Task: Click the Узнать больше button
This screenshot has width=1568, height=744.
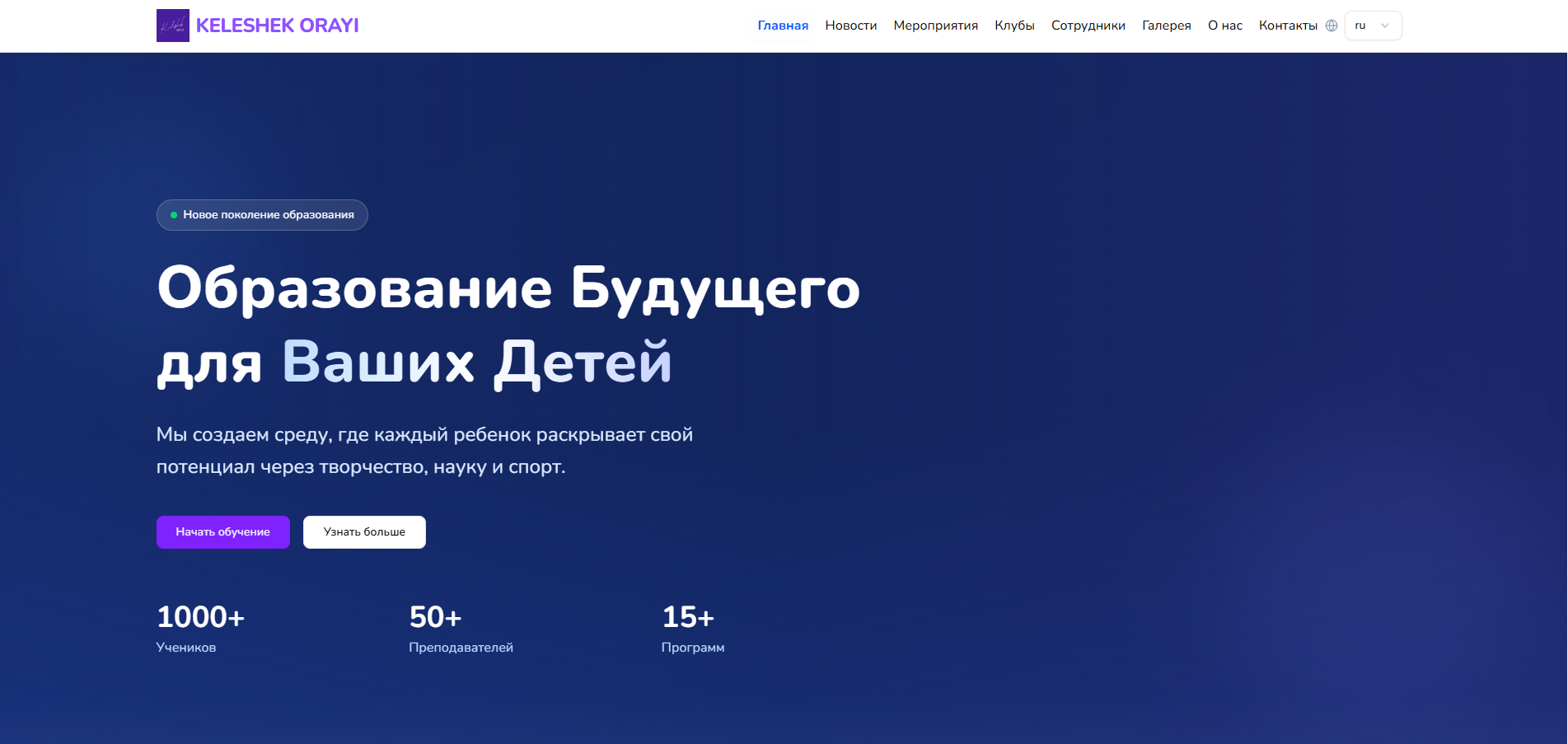Action: (x=364, y=532)
